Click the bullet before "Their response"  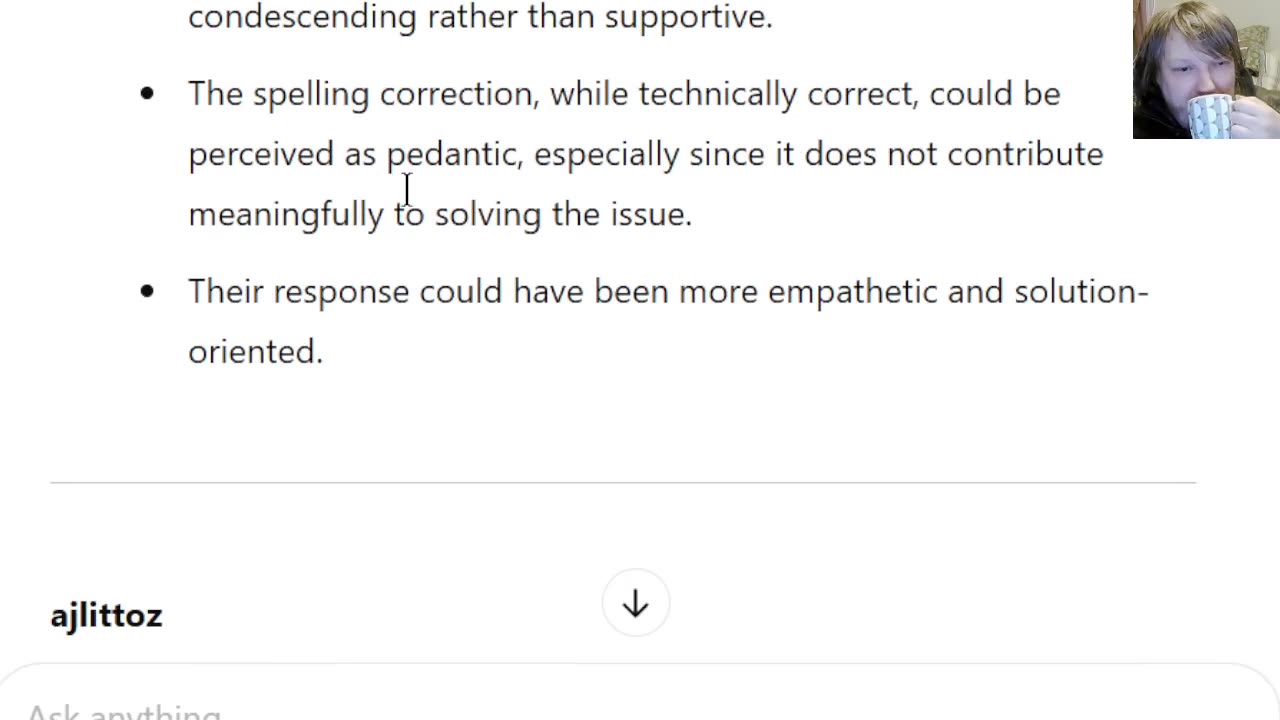pyautogui.click(x=148, y=291)
